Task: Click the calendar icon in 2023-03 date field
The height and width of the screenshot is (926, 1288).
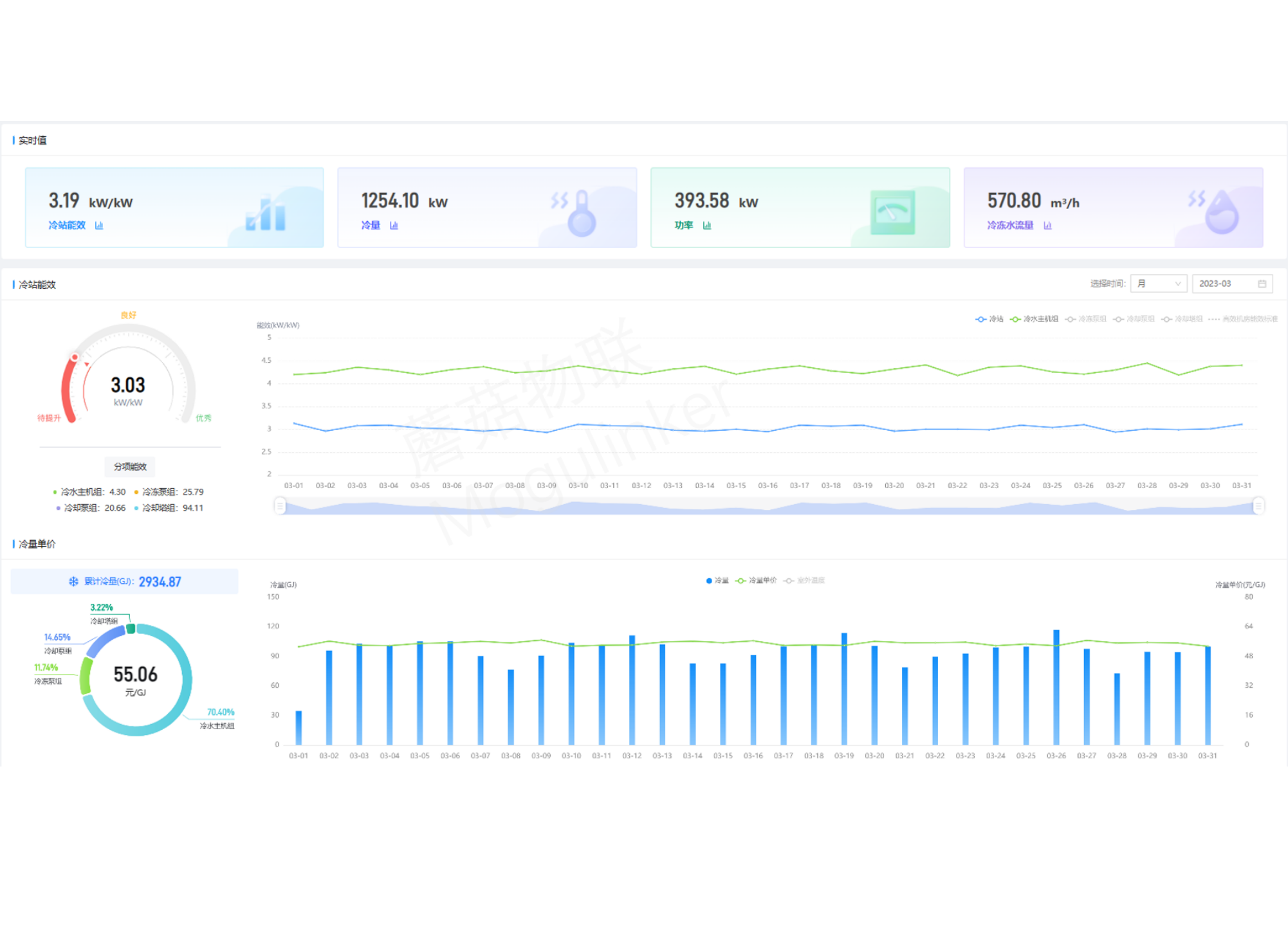Action: (1262, 284)
